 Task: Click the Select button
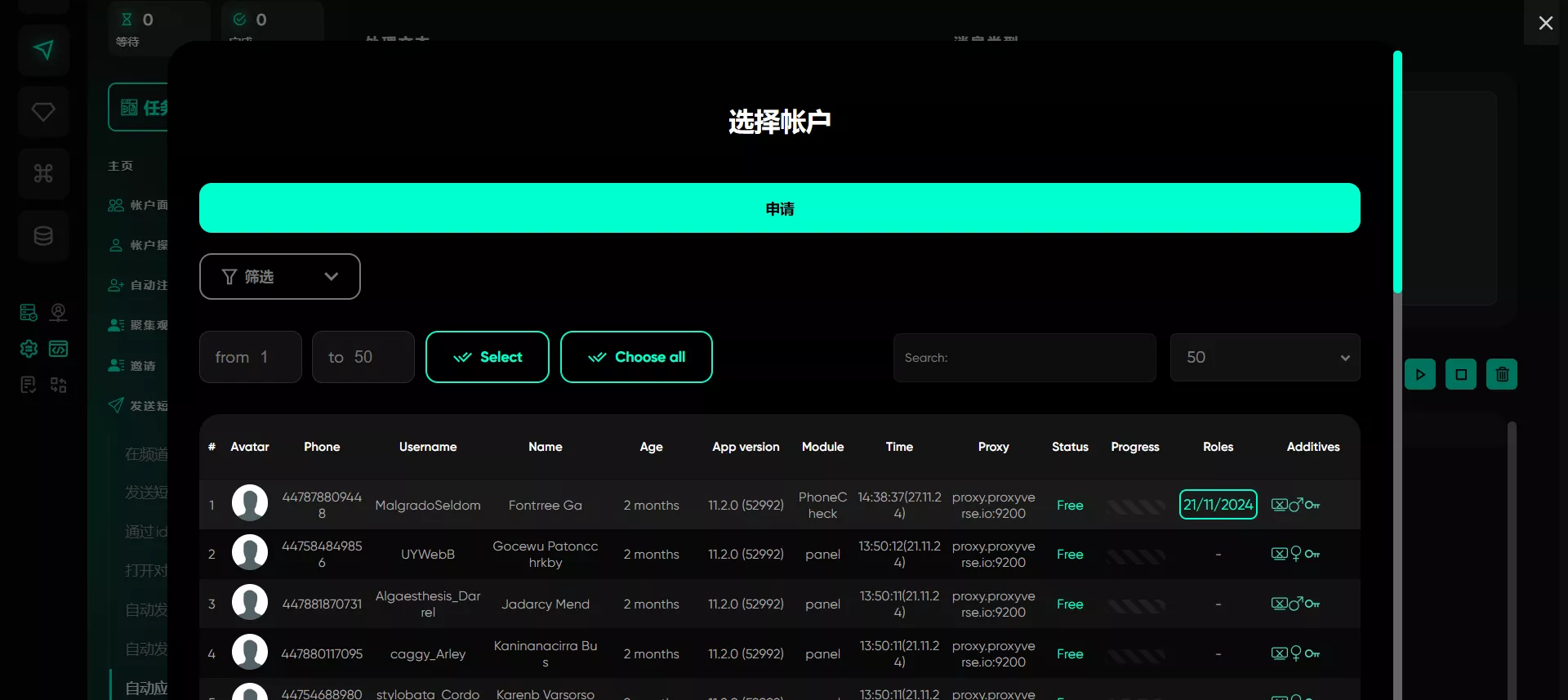coord(488,357)
